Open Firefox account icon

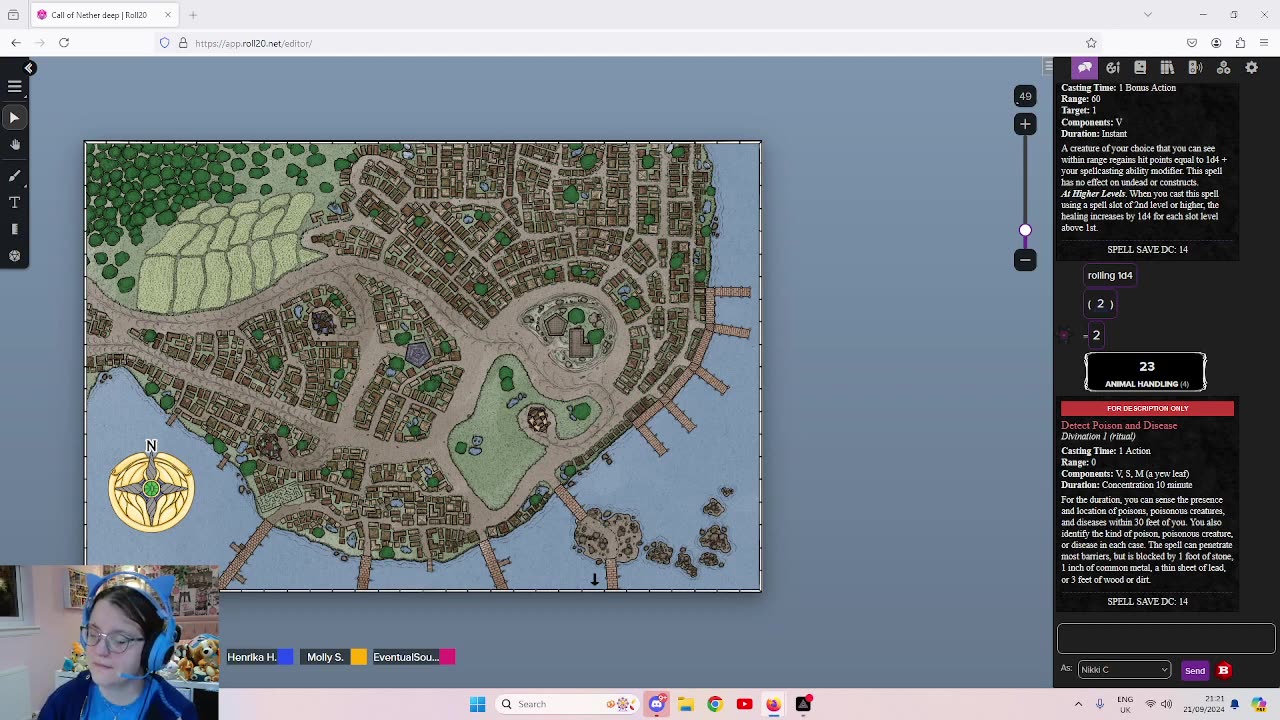(1216, 43)
